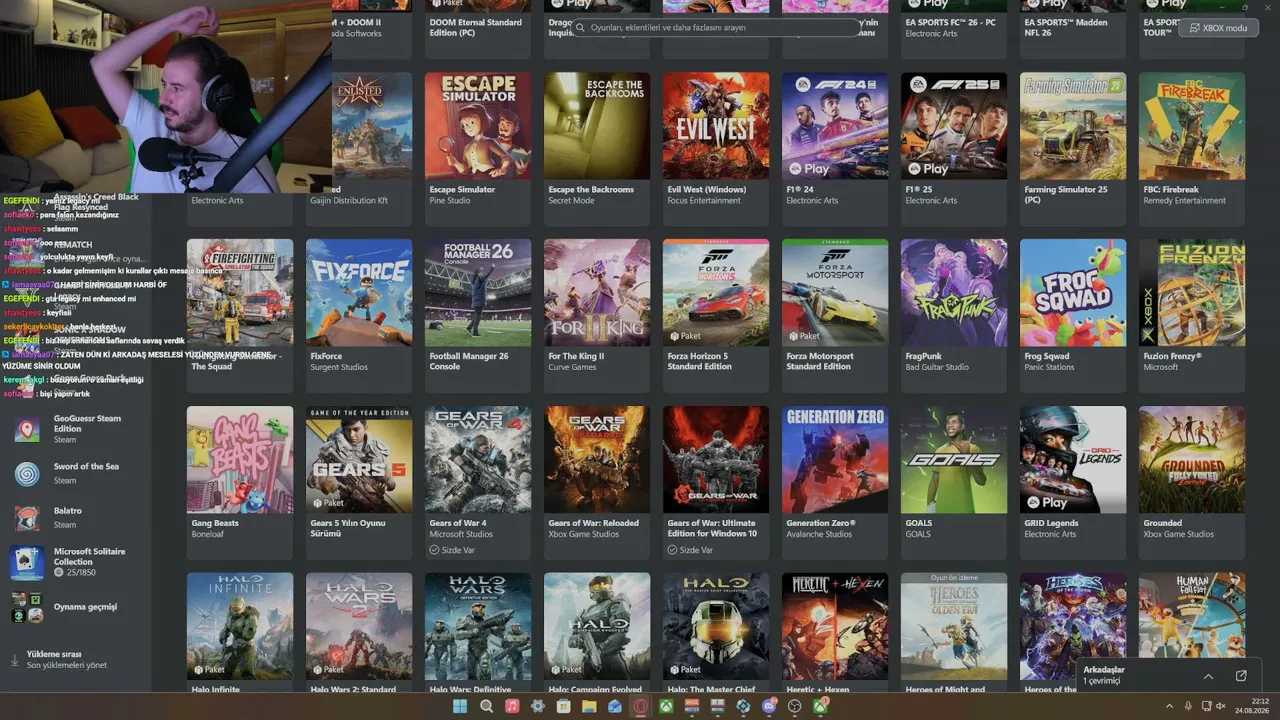Click the Pine Studio publisher text
The width and height of the screenshot is (1280, 720).
pos(450,200)
